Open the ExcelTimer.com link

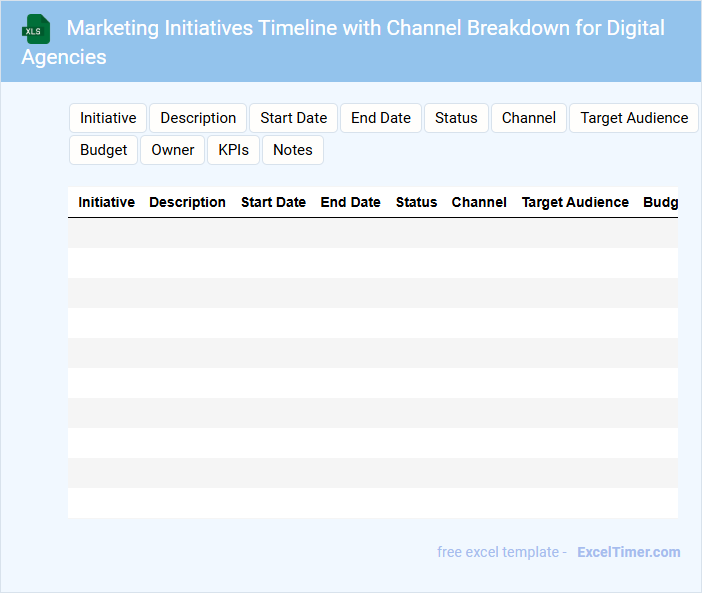pos(628,552)
